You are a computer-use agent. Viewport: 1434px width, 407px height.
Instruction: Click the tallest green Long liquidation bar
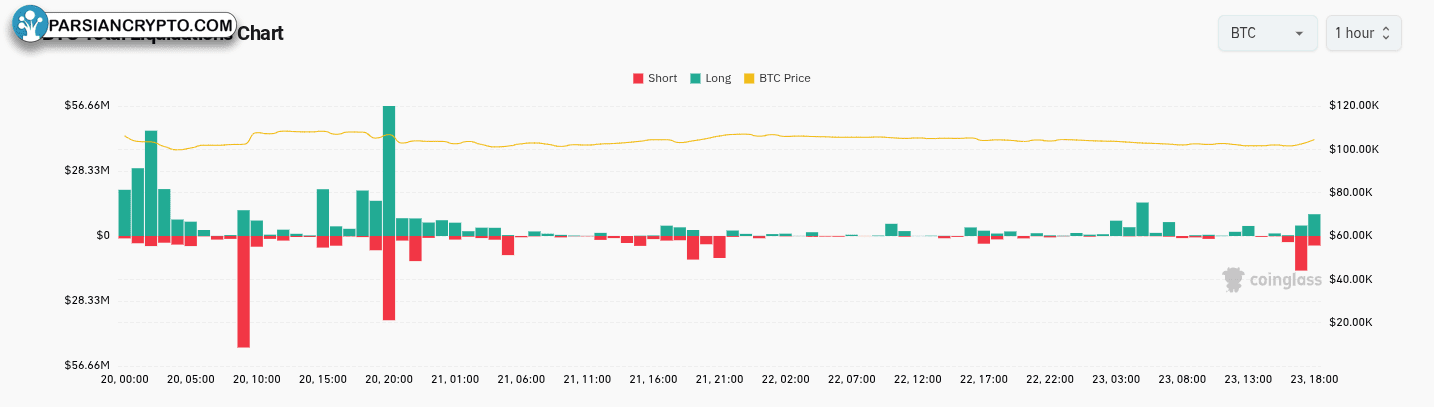tap(389, 170)
